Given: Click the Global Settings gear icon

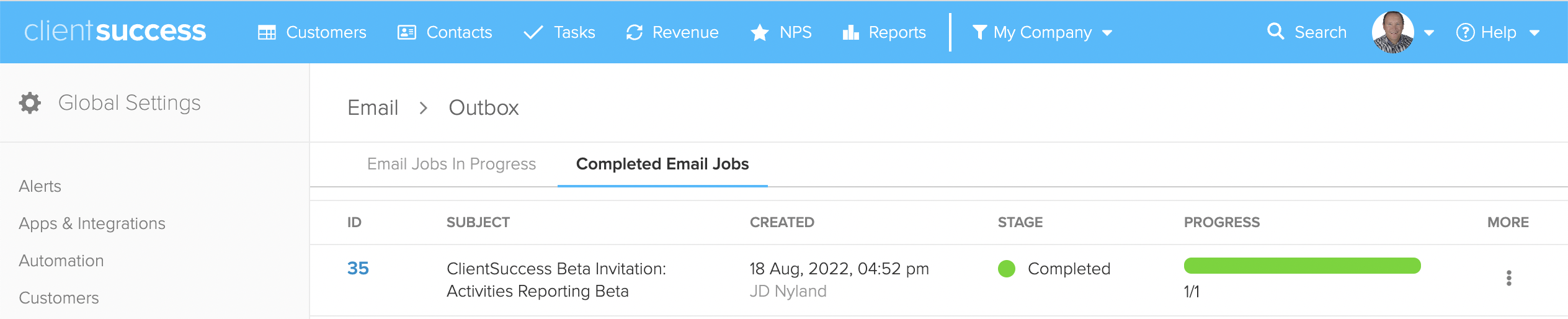Looking at the screenshot, I should point(30,103).
